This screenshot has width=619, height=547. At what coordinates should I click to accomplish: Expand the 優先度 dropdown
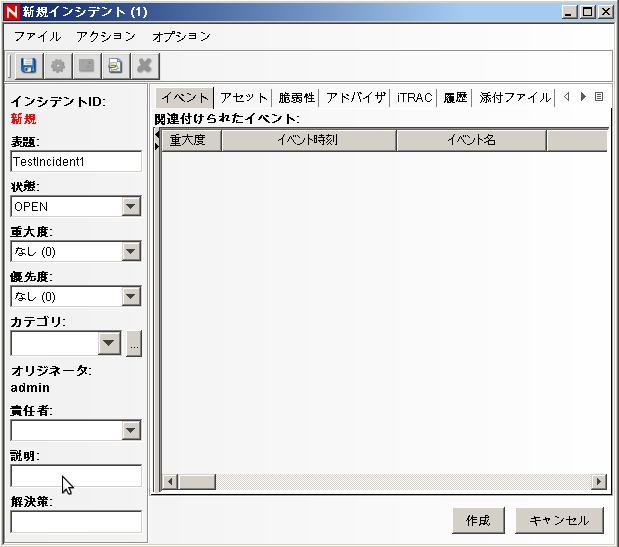coord(130,296)
